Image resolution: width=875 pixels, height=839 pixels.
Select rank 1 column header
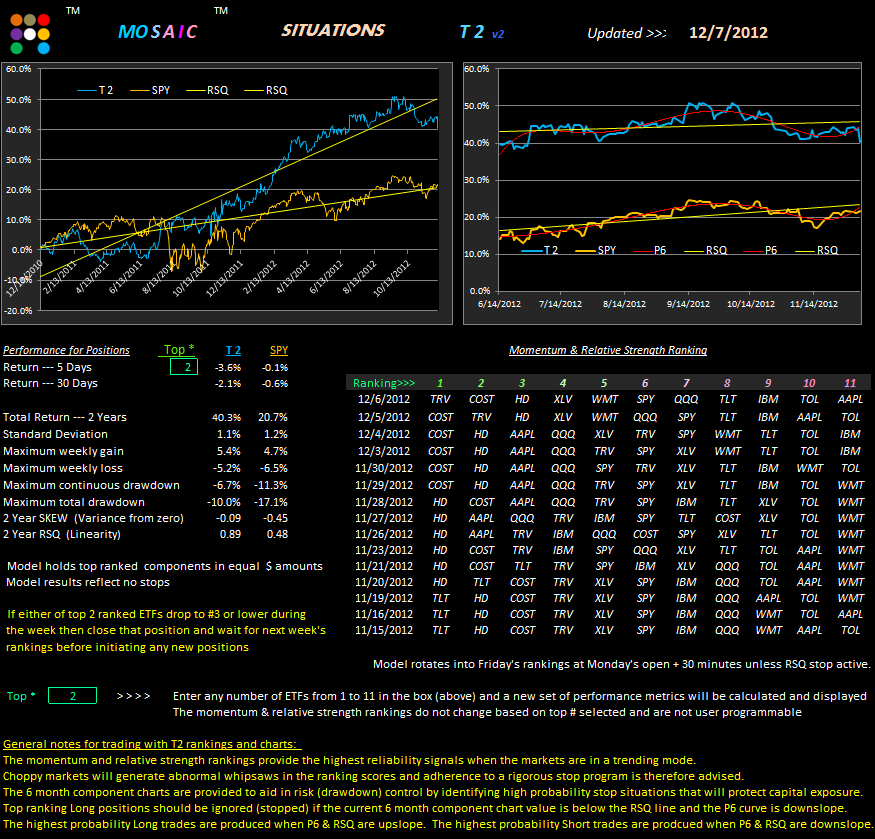click(440, 383)
